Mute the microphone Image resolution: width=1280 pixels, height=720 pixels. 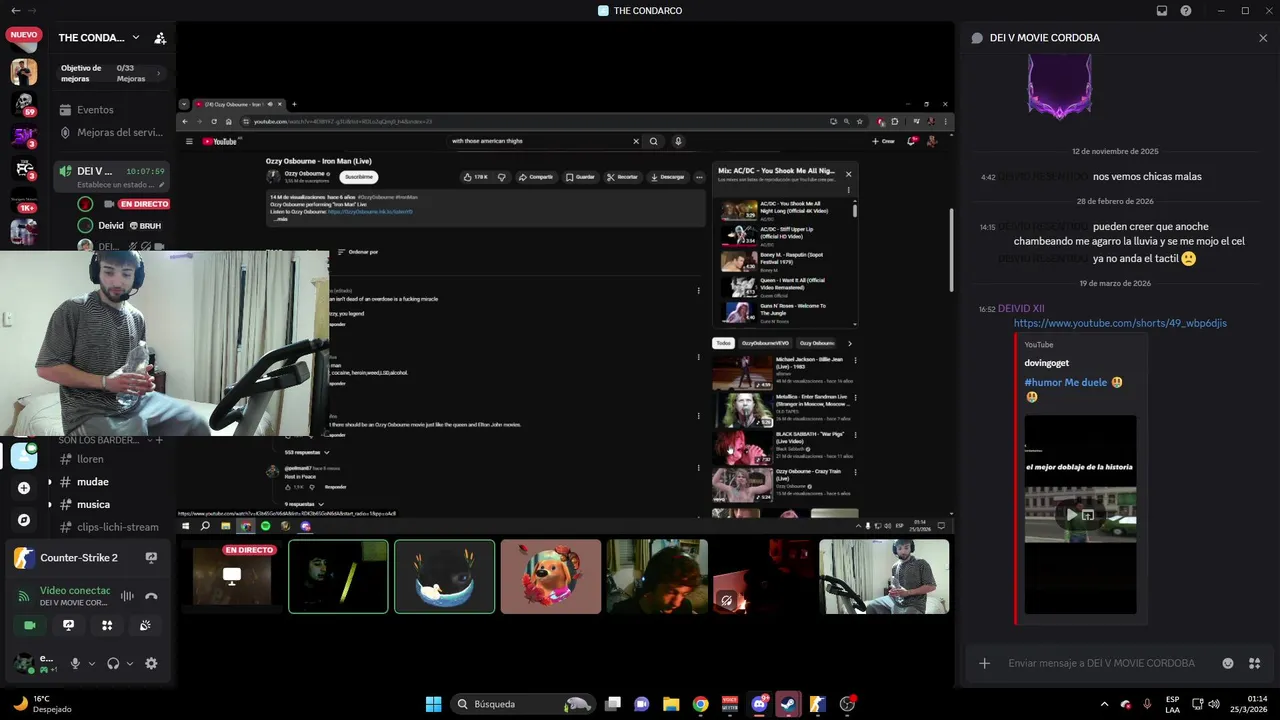point(75,663)
